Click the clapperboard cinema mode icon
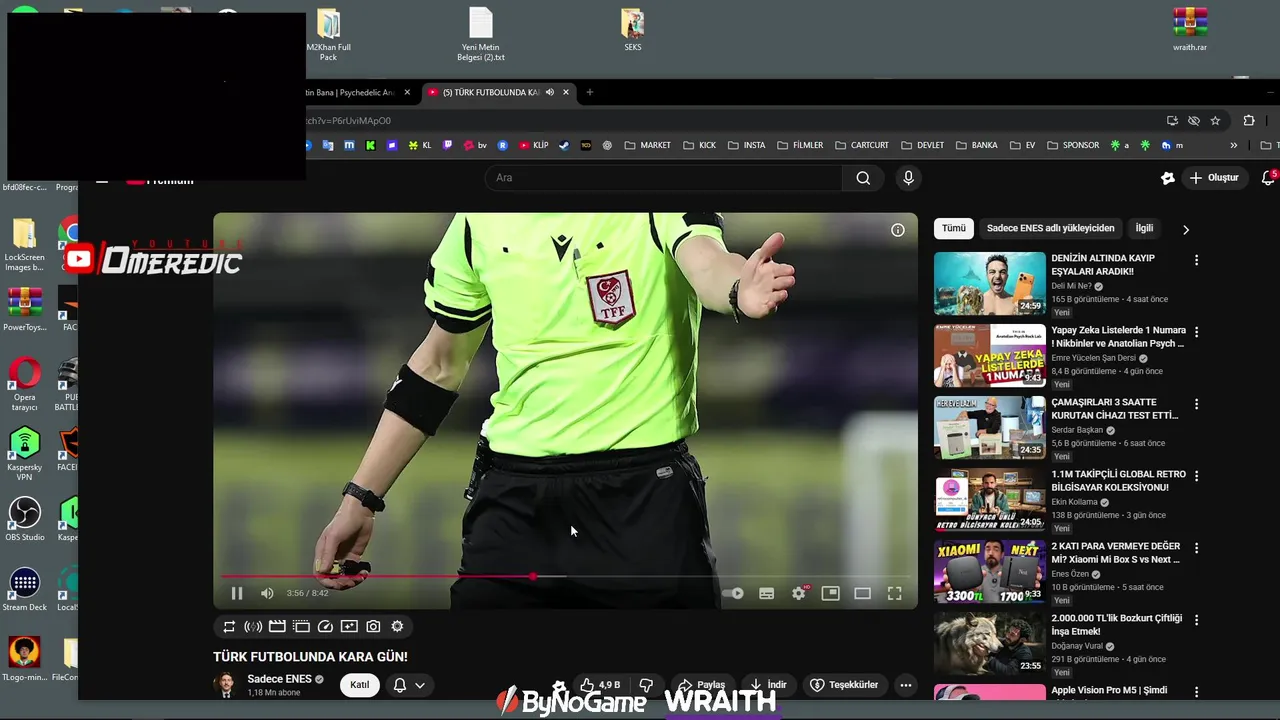Screen dimensions: 1280x720 pos(277,626)
